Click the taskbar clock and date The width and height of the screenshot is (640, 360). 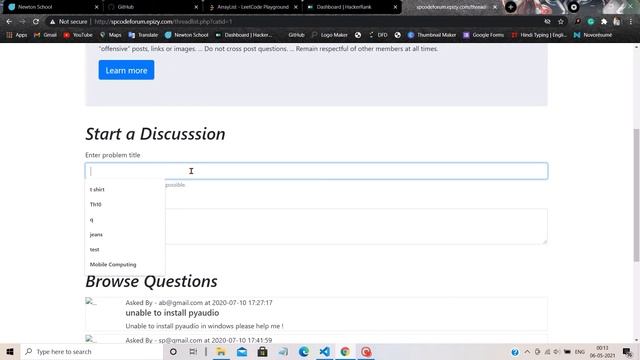tap(602, 351)
